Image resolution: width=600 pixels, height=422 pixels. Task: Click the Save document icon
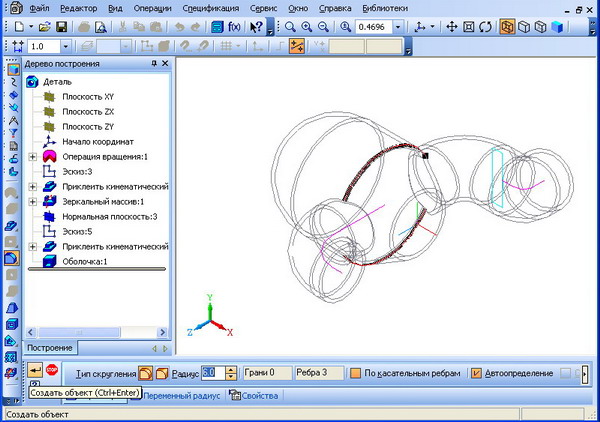pos(62,26)
